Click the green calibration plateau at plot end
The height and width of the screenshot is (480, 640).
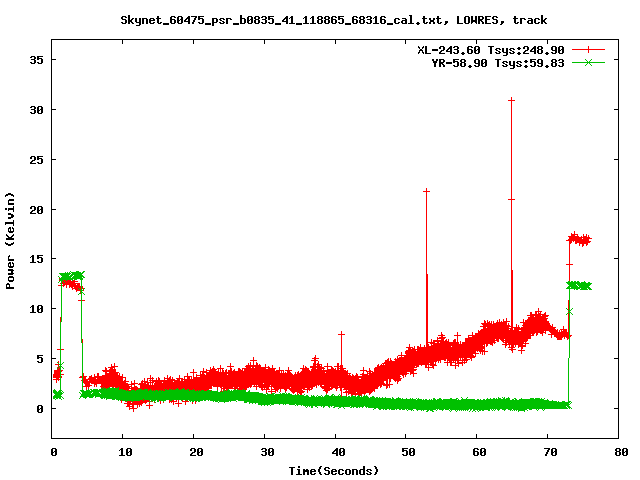coord(579,286)
